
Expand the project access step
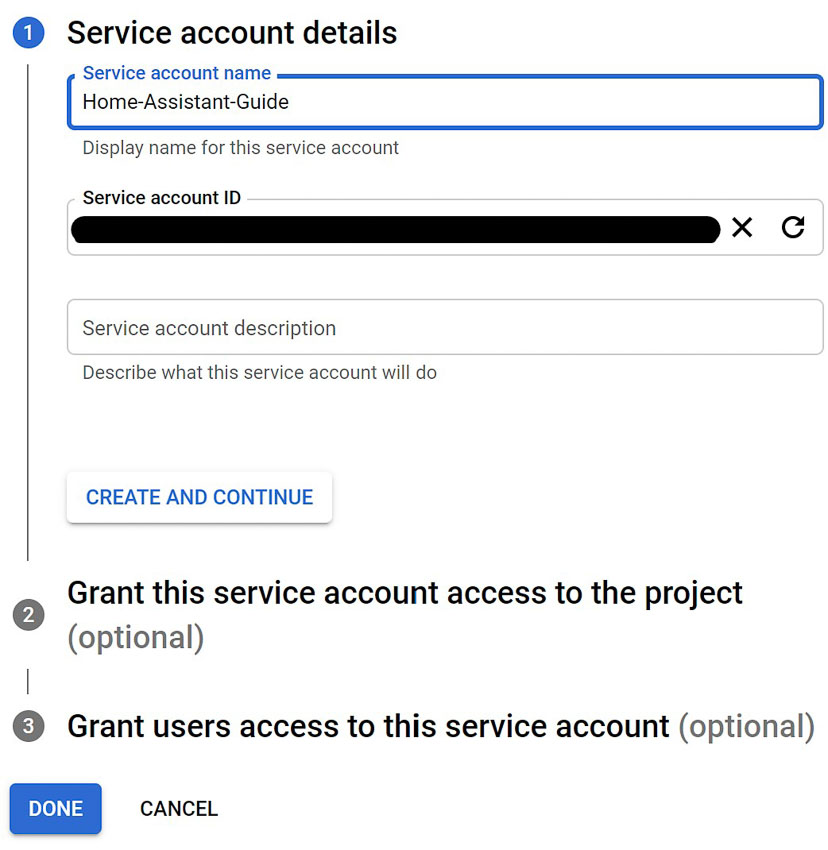point(404,593)
